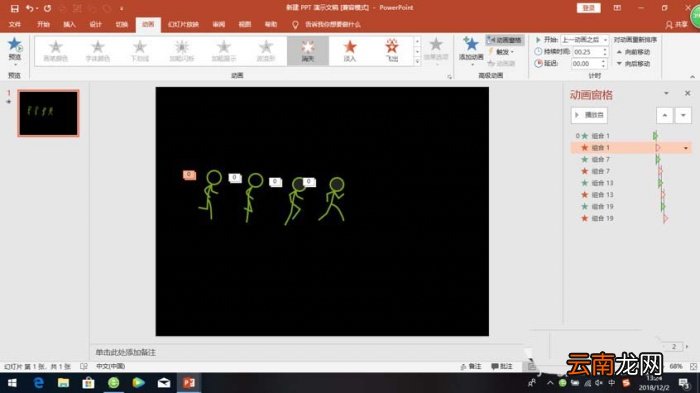
Task: Move animation down with pane's down arrow
Action: coord(683,115)
